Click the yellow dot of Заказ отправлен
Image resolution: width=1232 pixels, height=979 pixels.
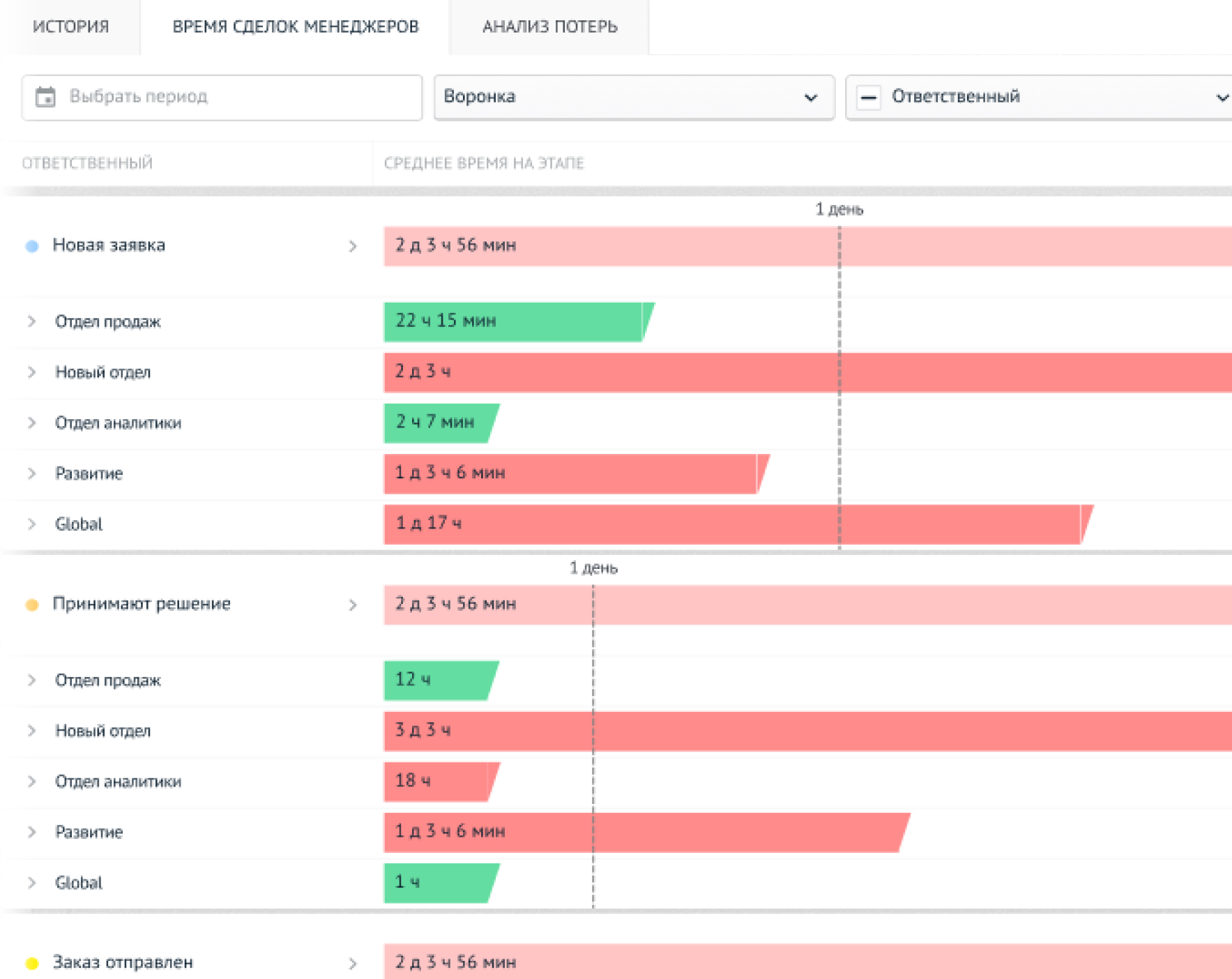31,964
